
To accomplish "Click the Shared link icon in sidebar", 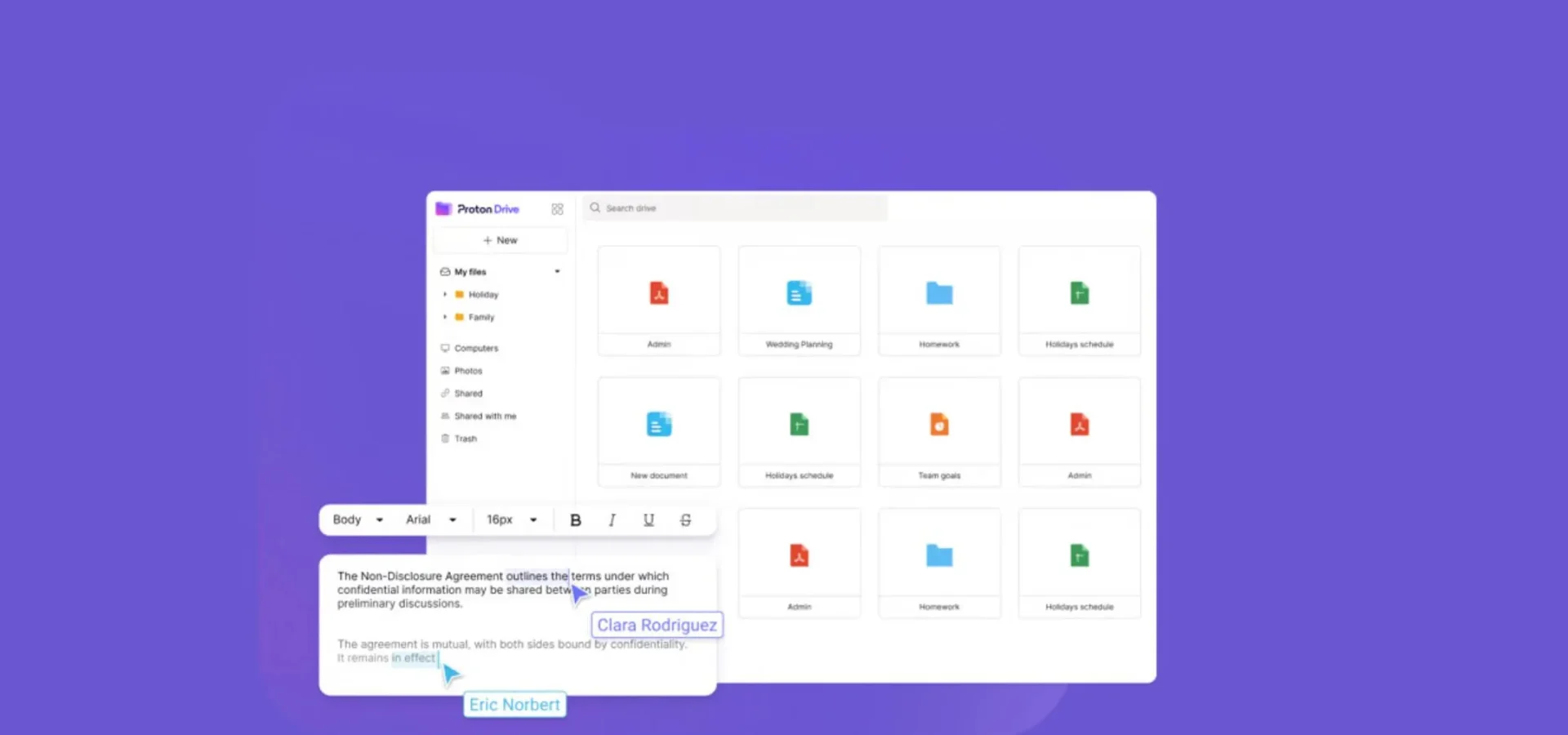I will 445,393.
